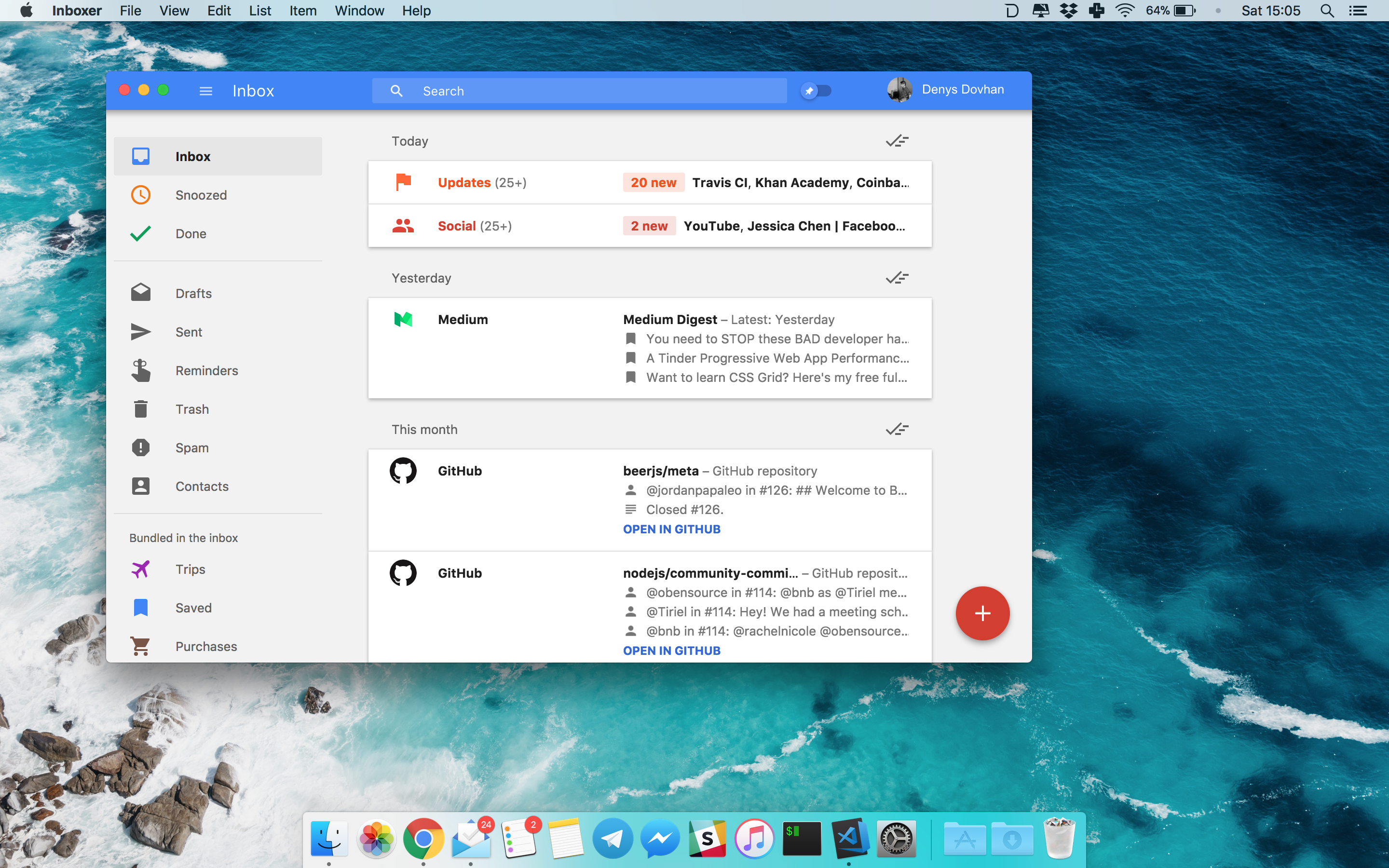Image resolution: width=1389 pixels, height=868 pixels.
Task: Open the File menu
Action: 130,10
